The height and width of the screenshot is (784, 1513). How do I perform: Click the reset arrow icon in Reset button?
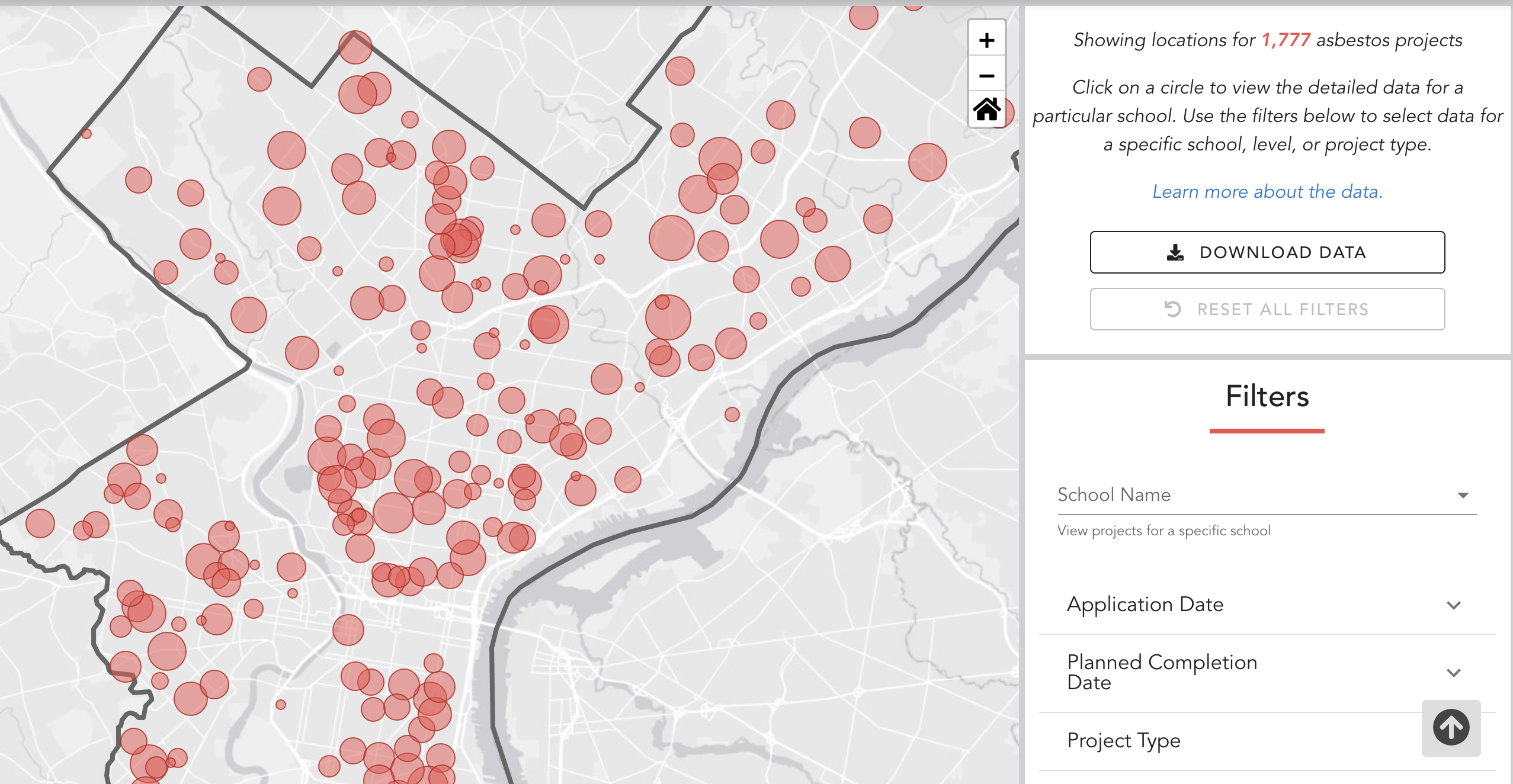(1172, 309)
